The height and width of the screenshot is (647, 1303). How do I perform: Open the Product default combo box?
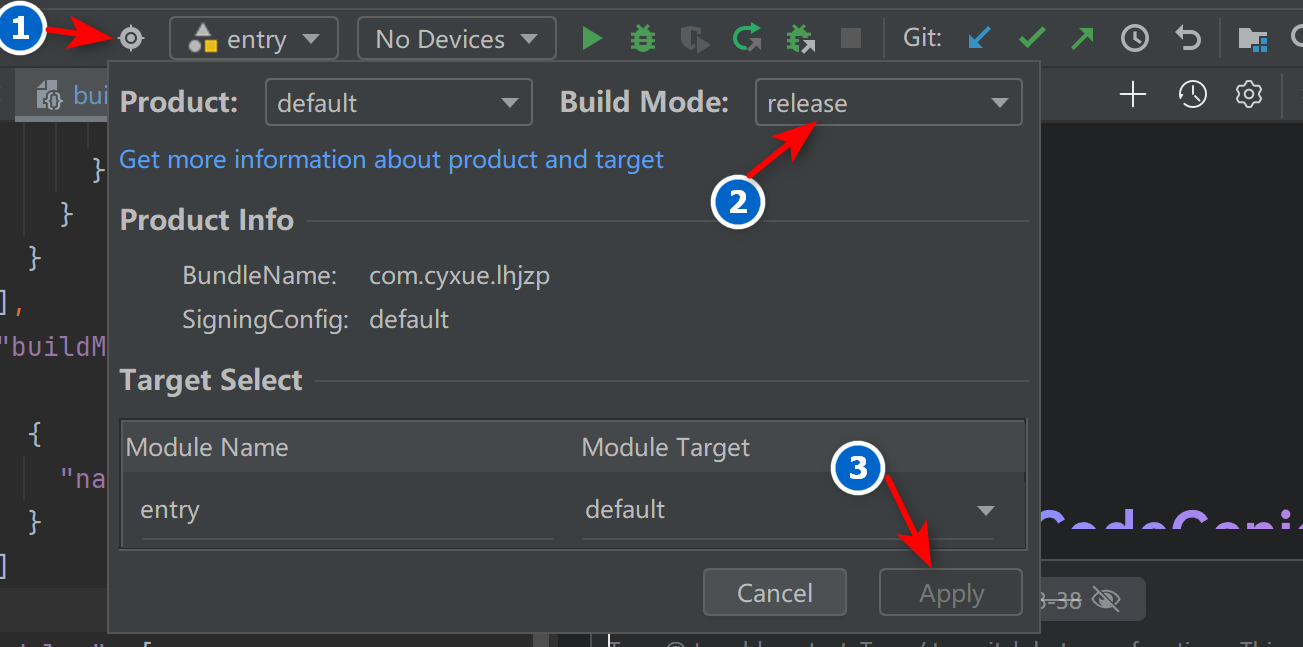tap(398, 103)
